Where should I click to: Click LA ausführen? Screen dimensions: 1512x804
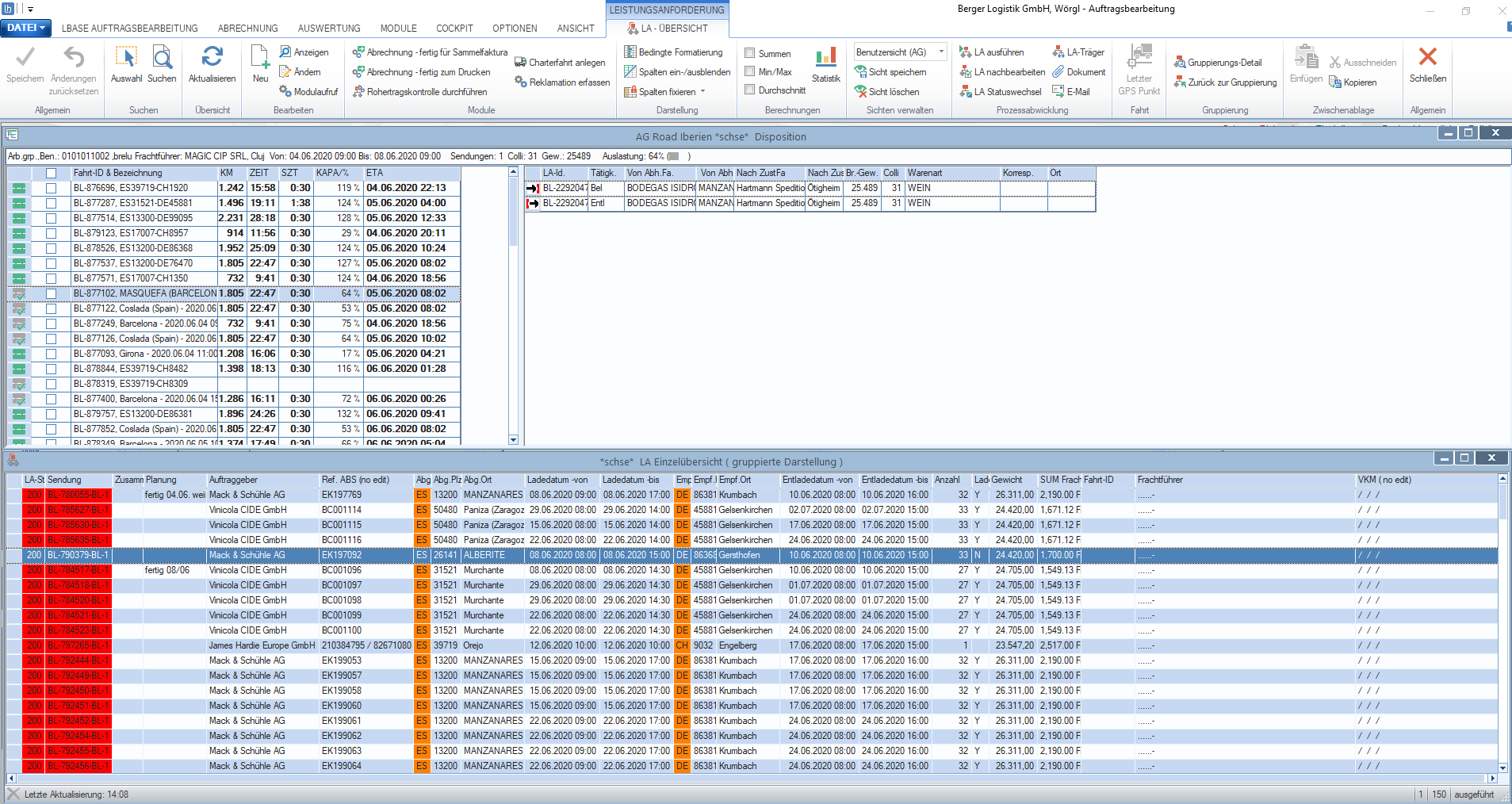click(x=991, y=52)
